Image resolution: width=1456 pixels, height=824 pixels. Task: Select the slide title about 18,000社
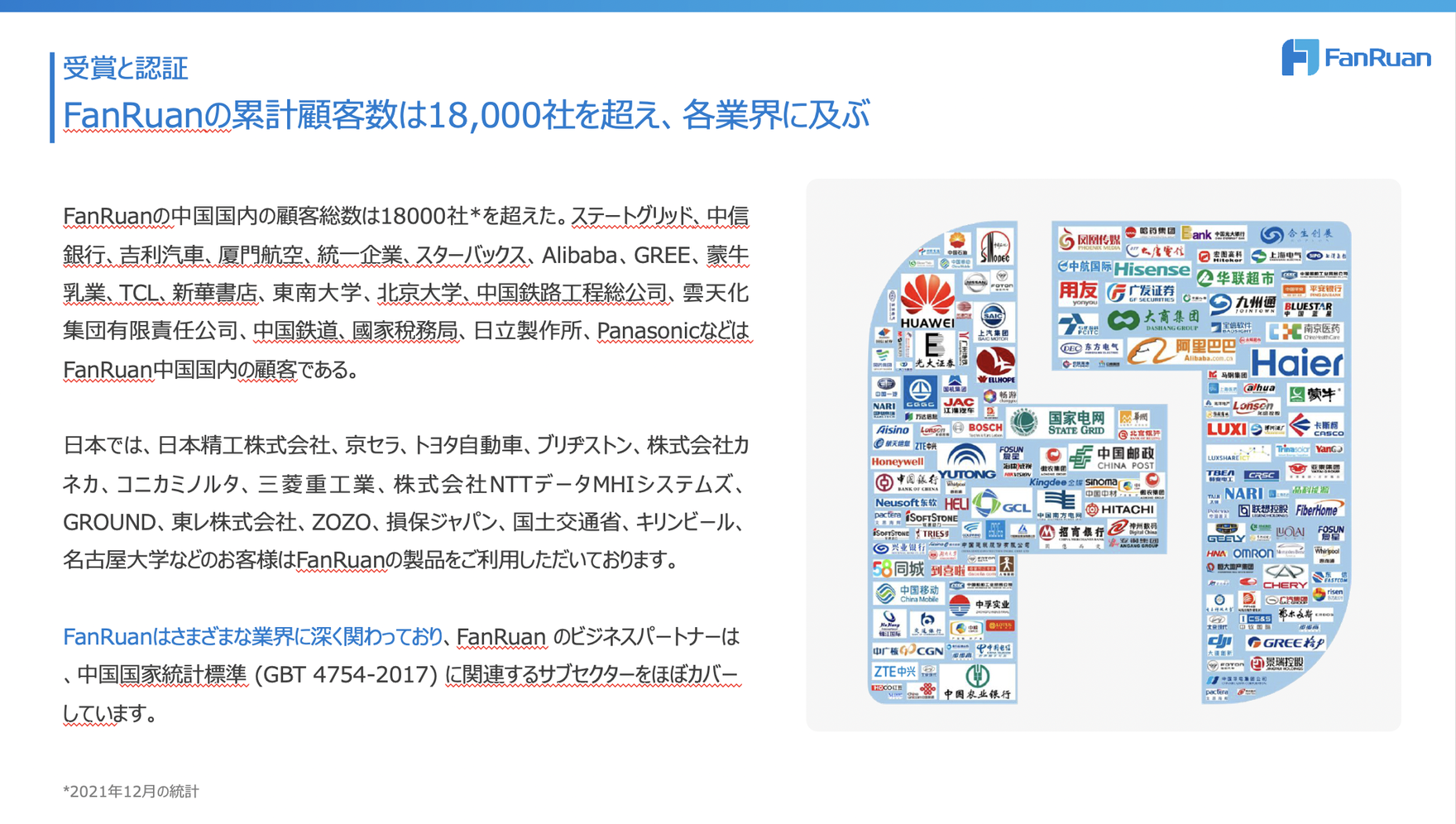coord(467,115)
